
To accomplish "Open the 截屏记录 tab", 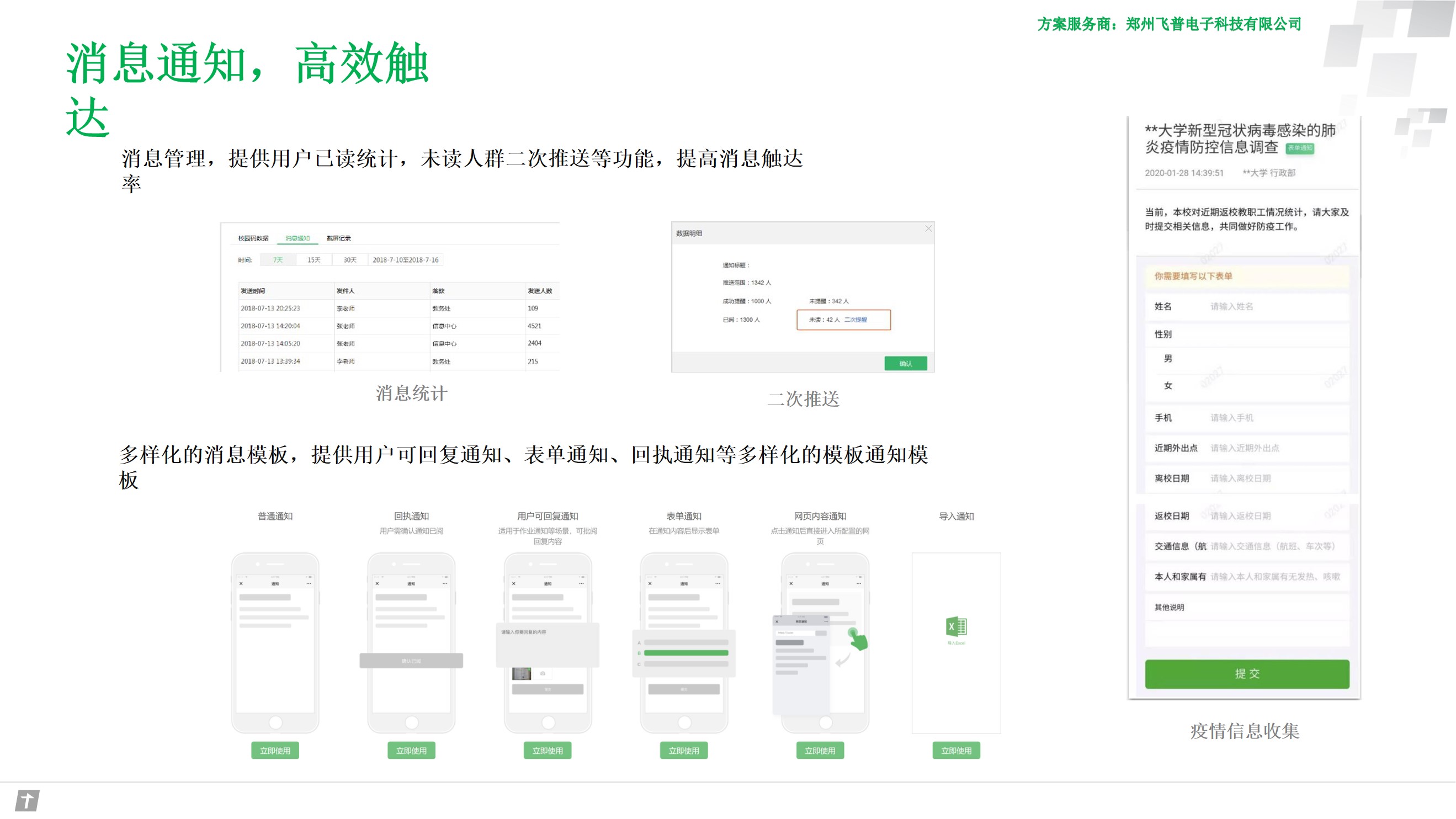I will tap(338, 238).
